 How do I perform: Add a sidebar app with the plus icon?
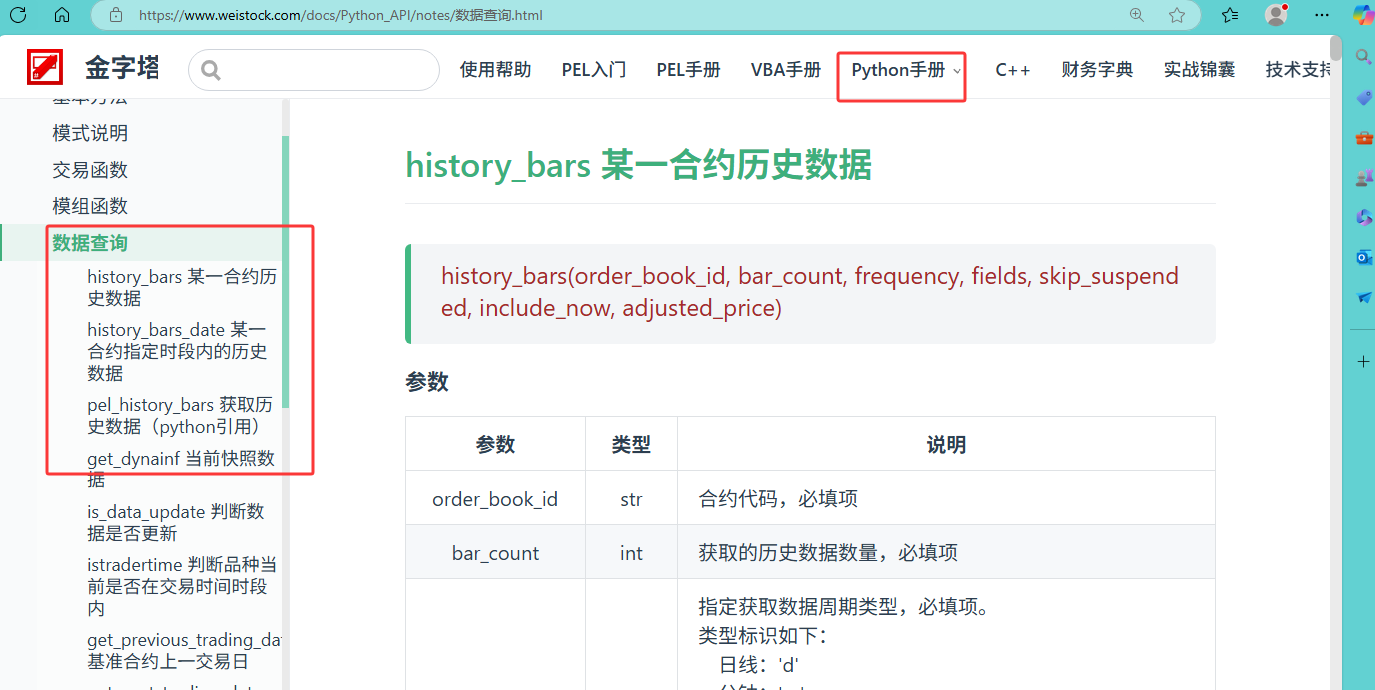click(x=1363, y=361)
